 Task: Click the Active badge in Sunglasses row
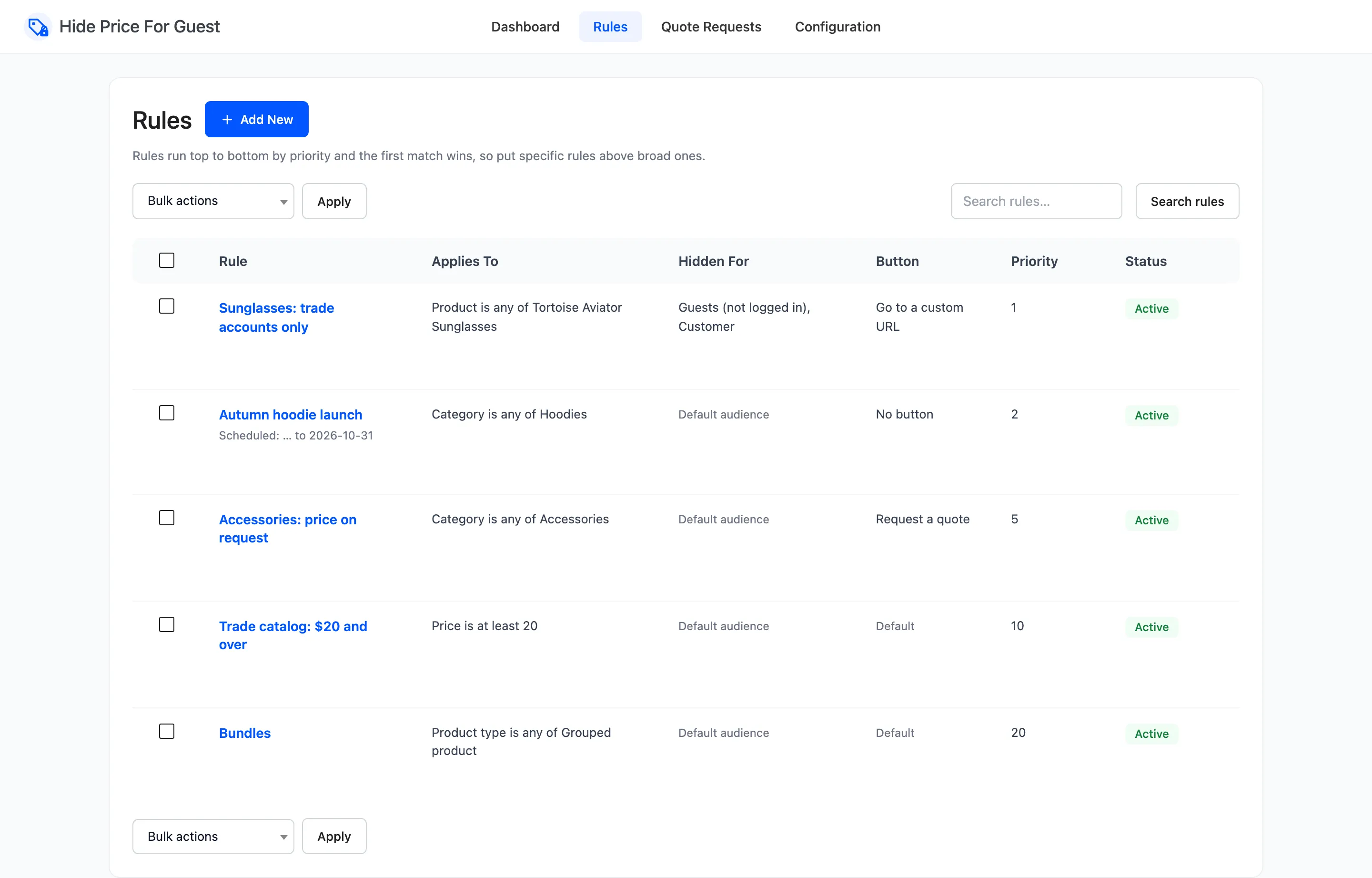1151,308
